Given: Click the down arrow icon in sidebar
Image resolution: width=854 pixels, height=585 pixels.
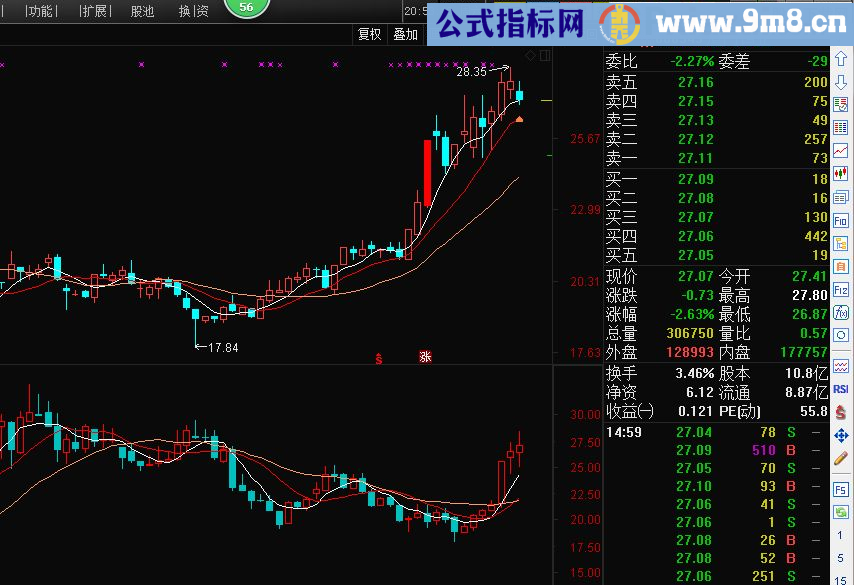Looking at the screenshot, I should click(x=841, y=82).
